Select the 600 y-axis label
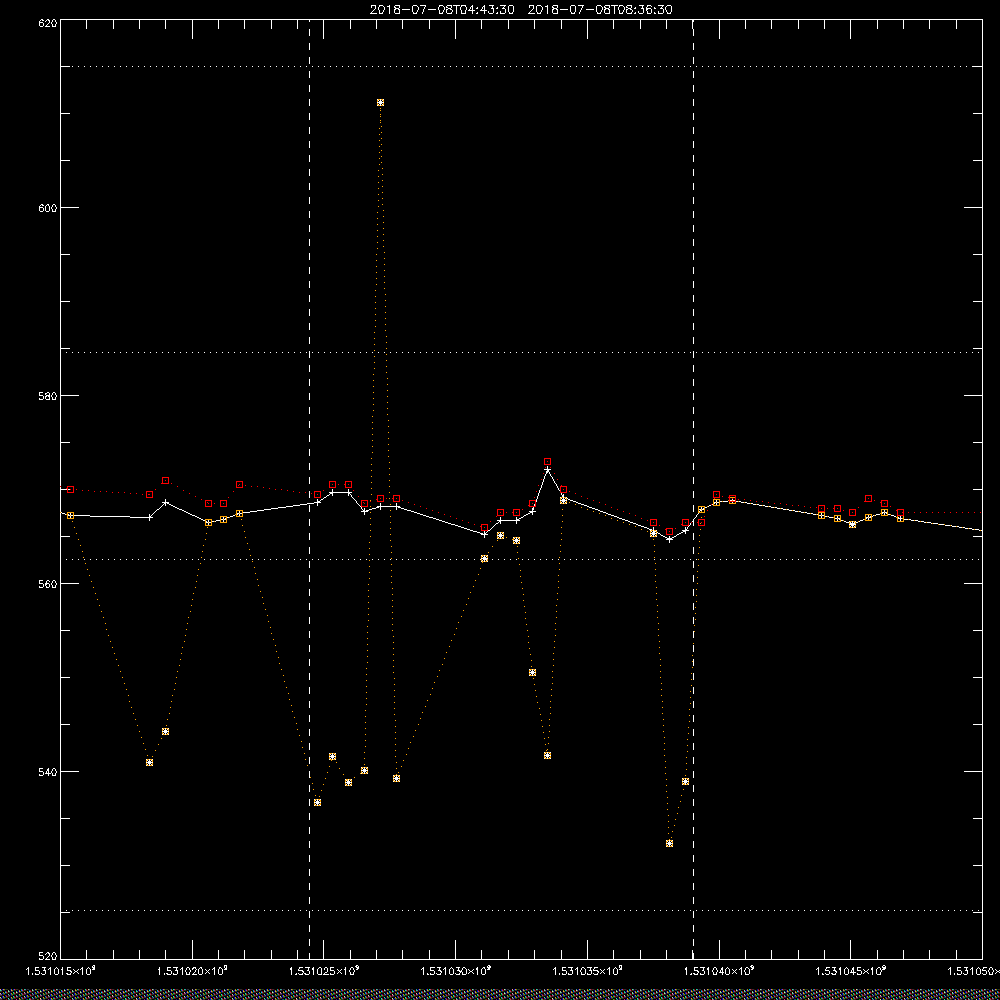 [x=48, y=208]
